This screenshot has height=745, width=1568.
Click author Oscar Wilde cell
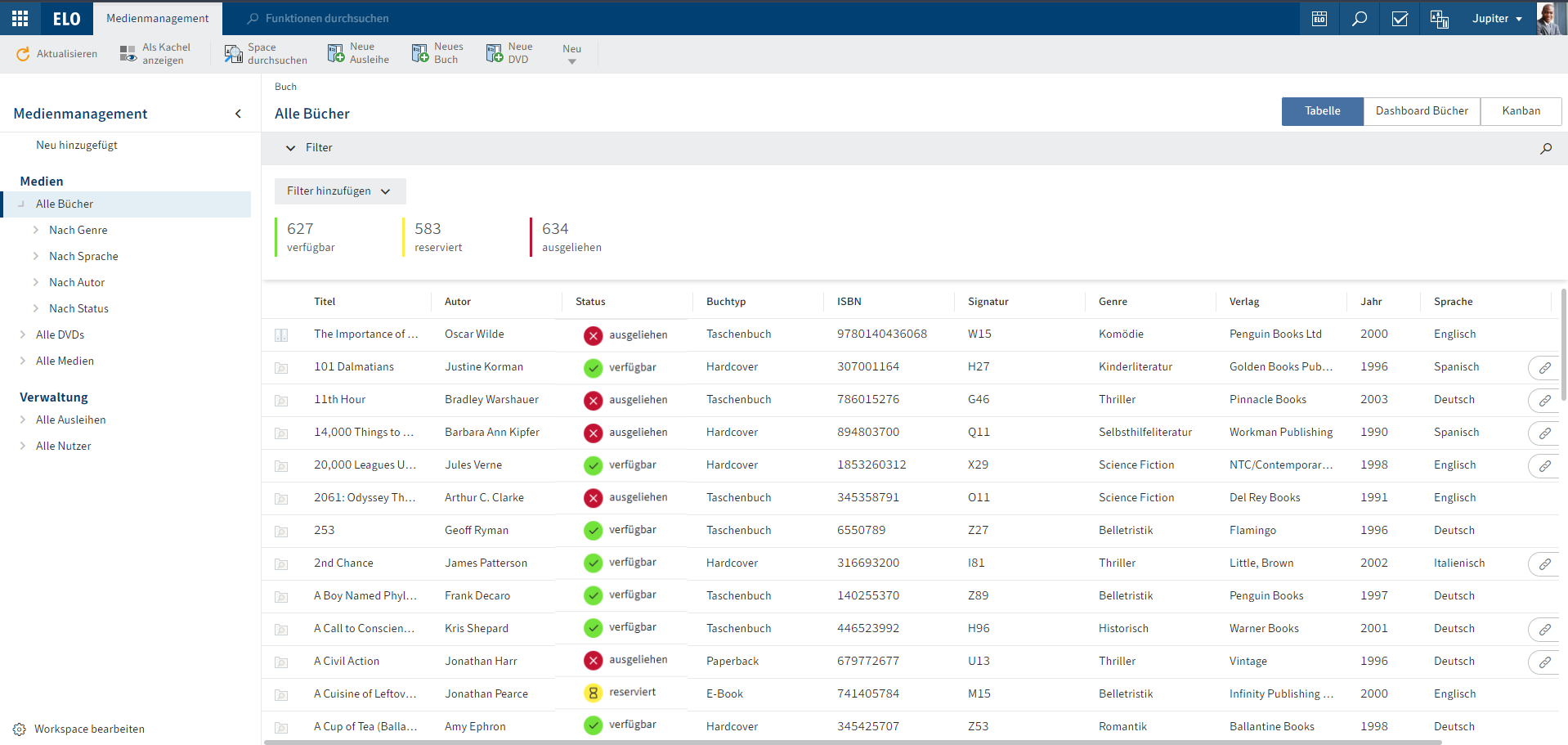pos(474,334)
